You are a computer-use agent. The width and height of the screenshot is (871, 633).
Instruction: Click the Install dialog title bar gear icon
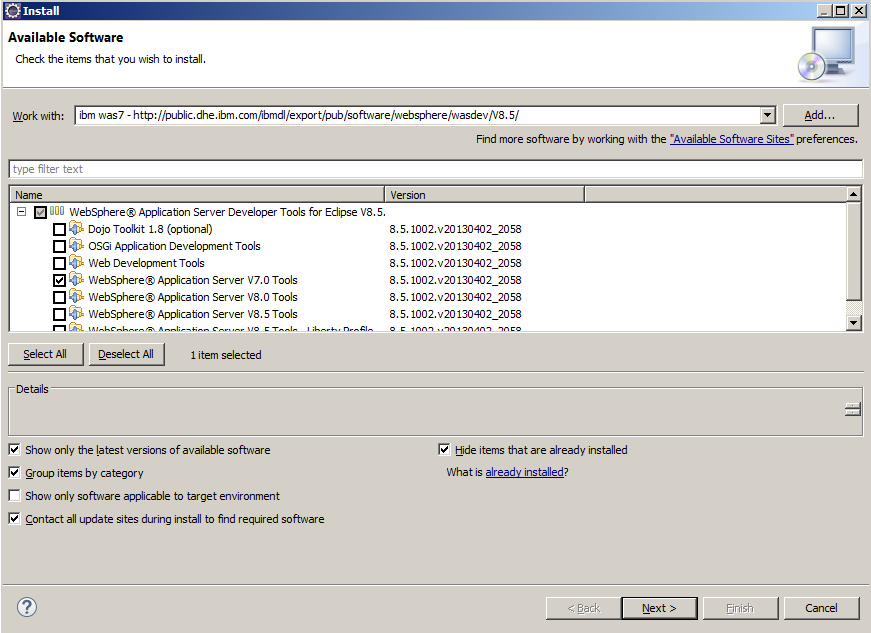12,11
